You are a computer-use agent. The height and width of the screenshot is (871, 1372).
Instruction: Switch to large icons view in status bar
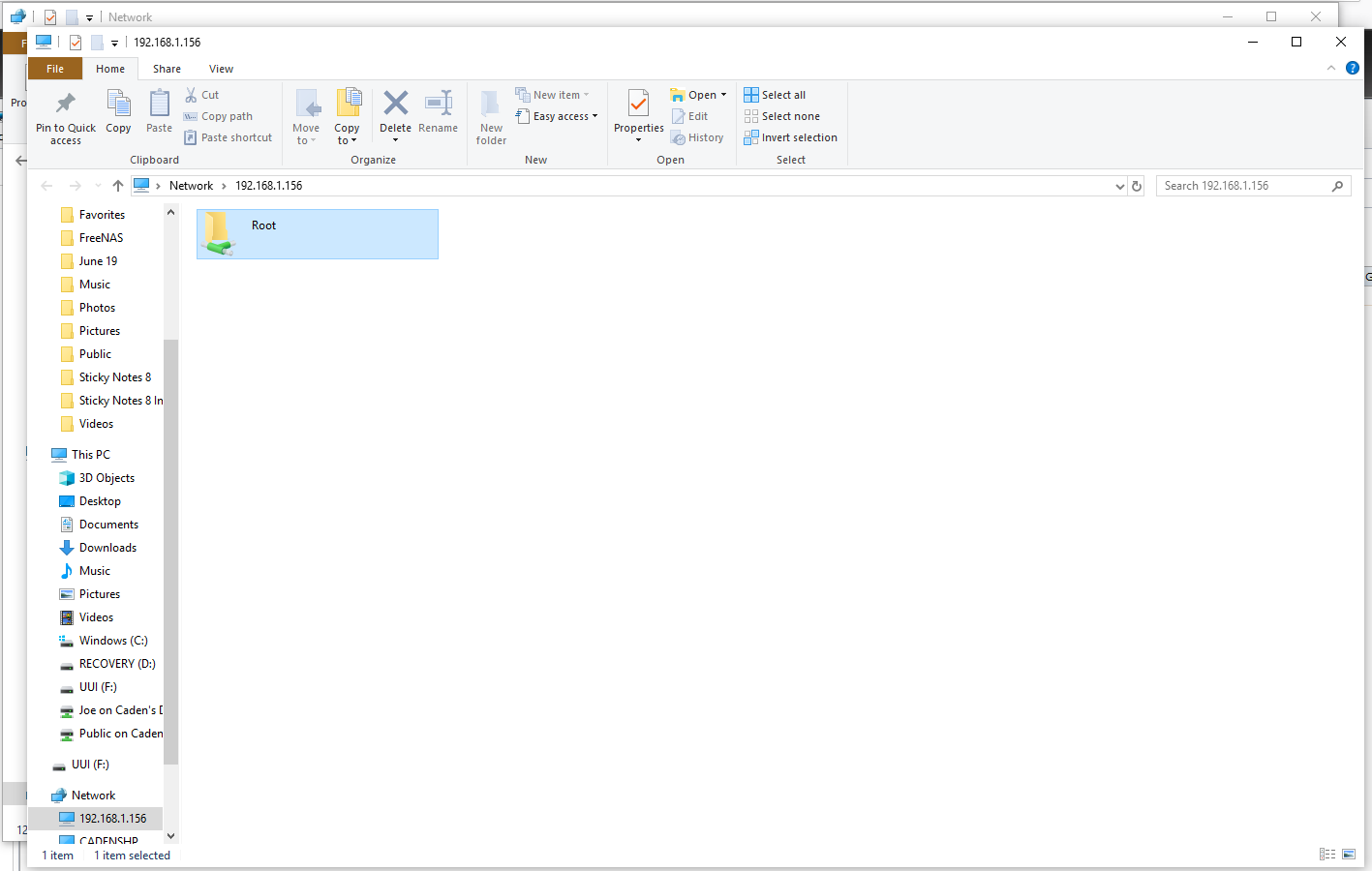click(x=1349, y=855)
